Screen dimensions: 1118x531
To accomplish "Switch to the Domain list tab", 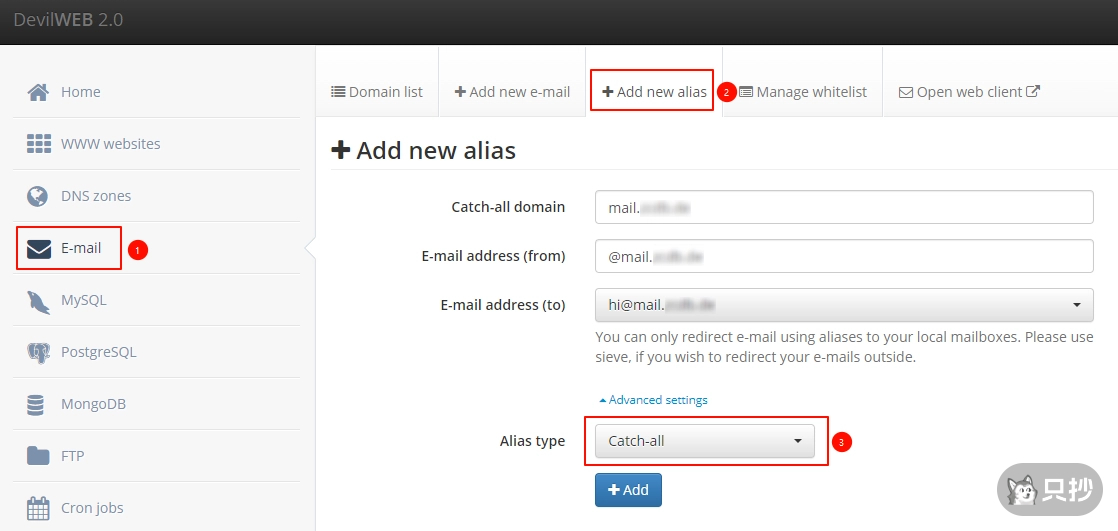I will click(x=377, y=92).
